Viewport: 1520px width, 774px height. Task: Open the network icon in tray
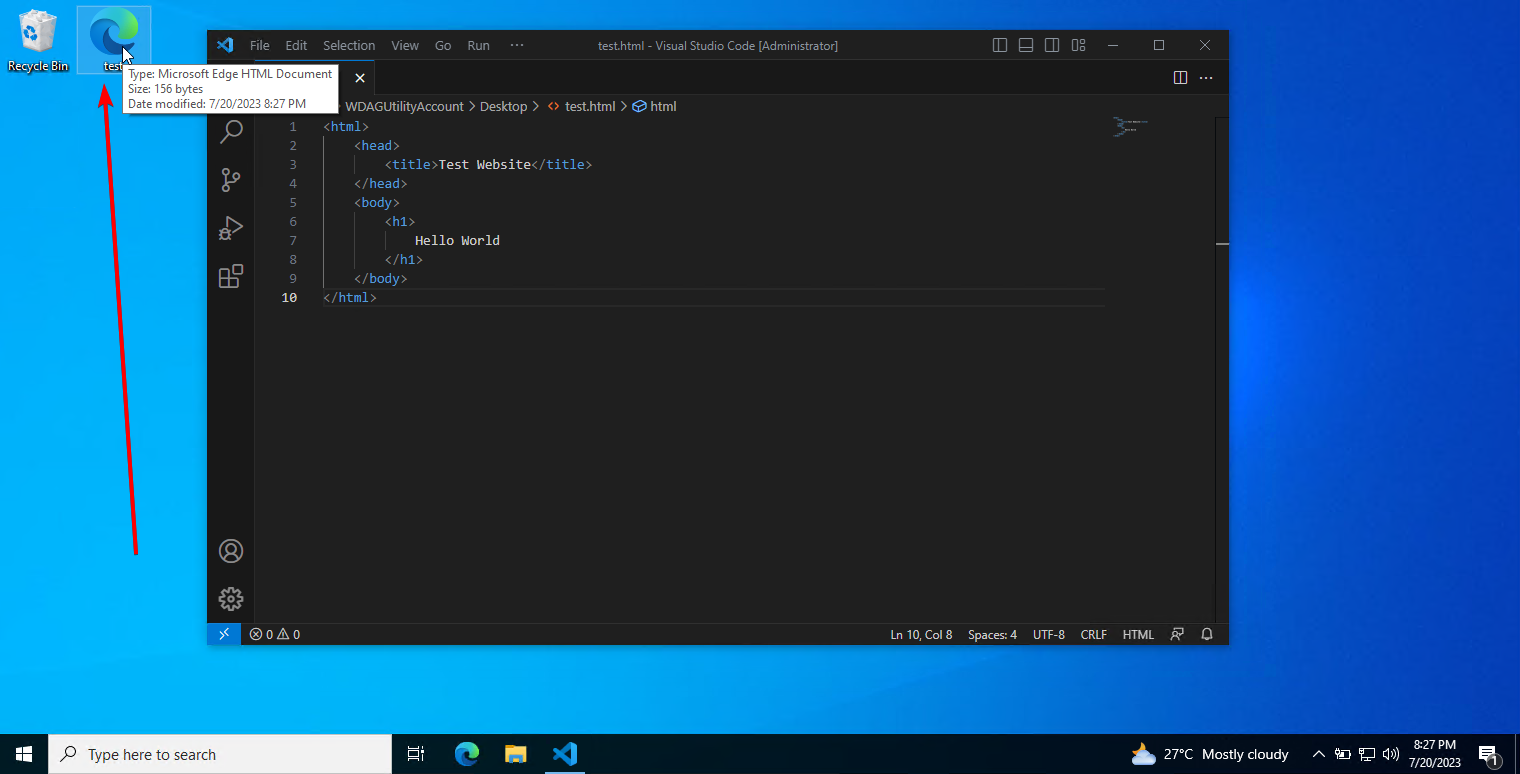click(1366, 754)
